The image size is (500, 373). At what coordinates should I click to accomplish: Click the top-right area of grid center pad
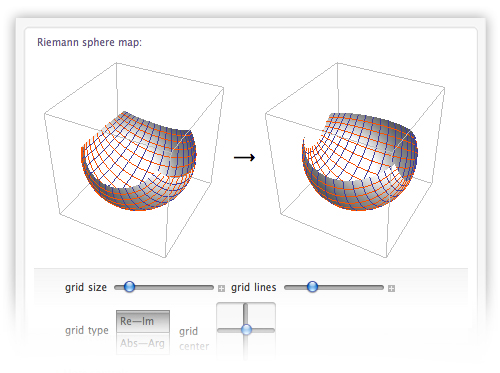(x=261, y=315)
